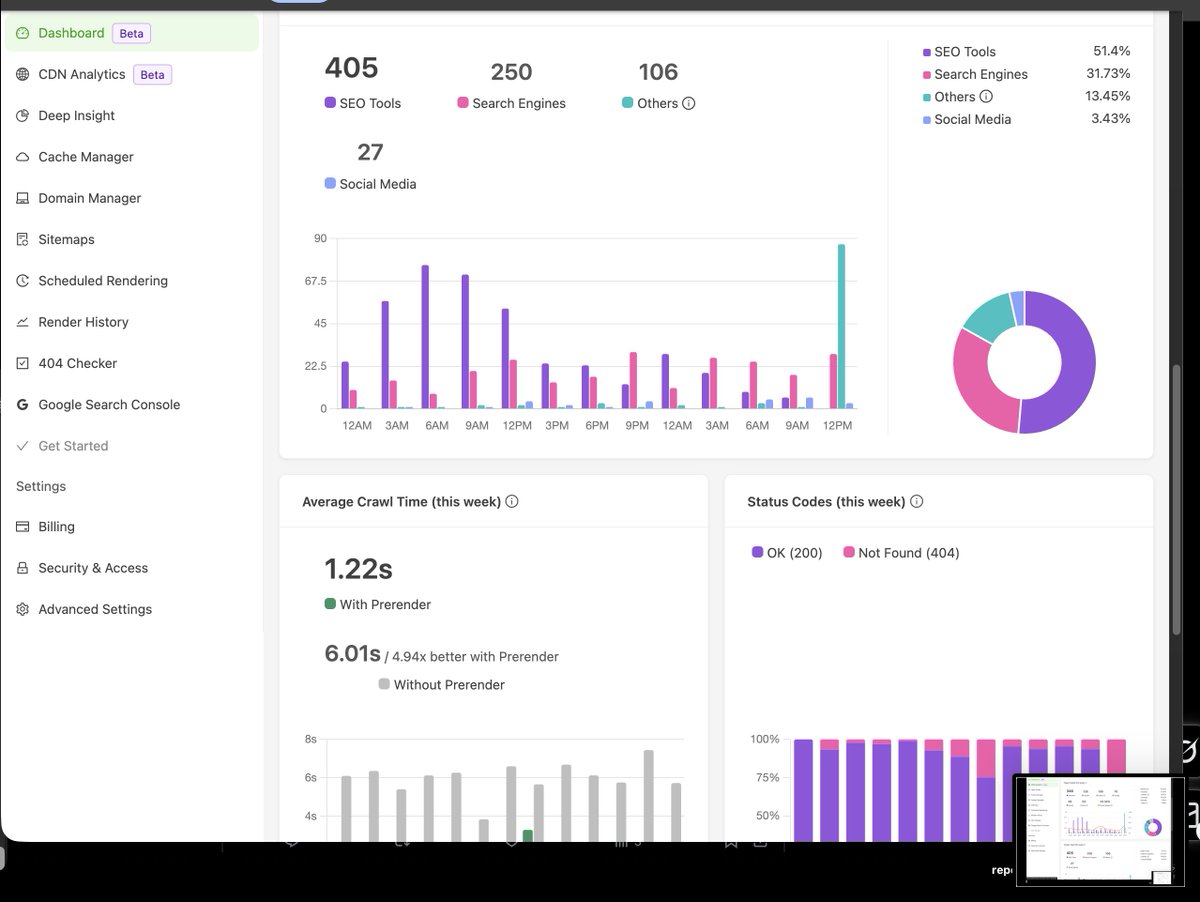1200x902 pixels.
Task: Click the Render History chart icon
Action: [x=23, y=322]
